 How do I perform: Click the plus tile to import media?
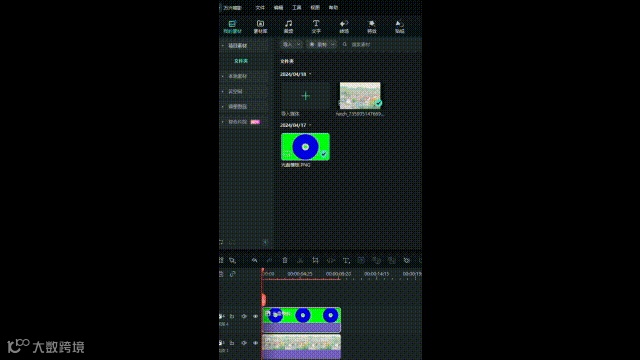pos(305,96)
